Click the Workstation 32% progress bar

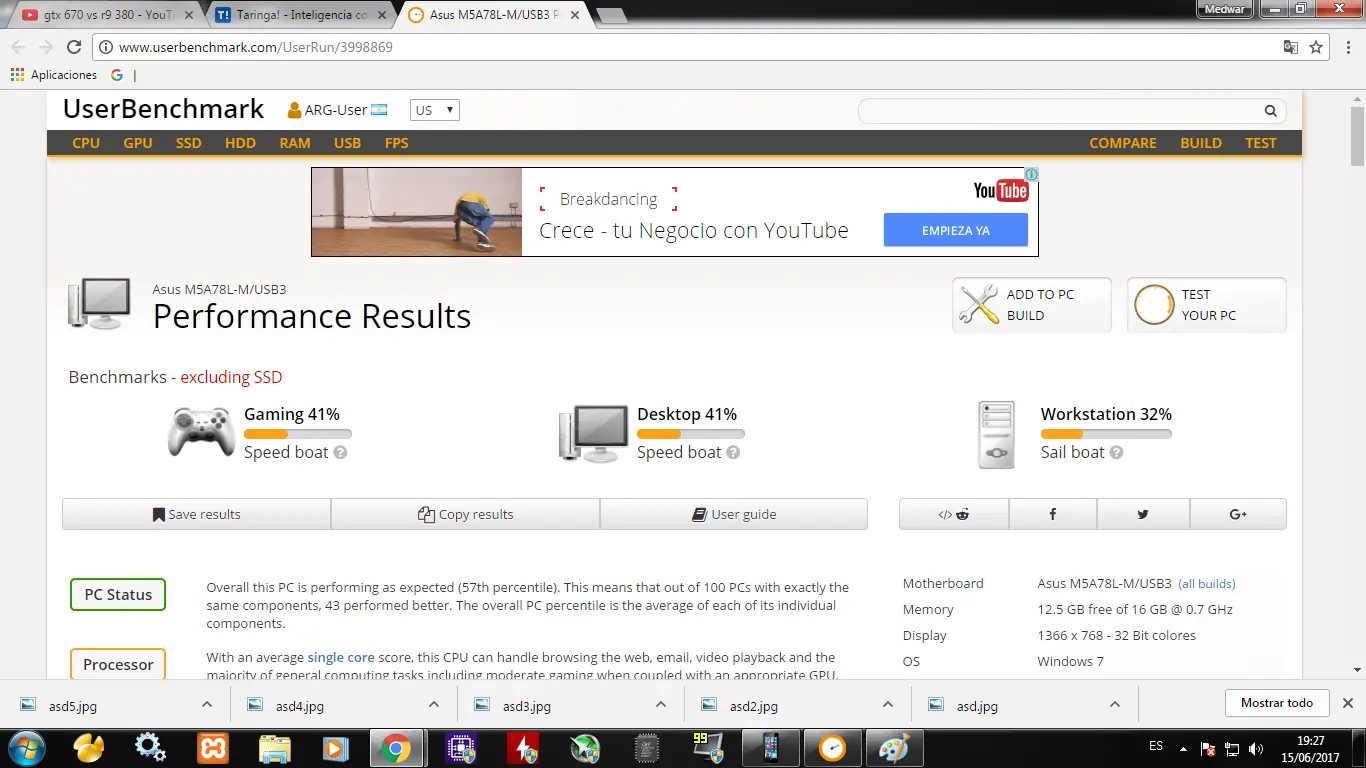click(1106, 434)
